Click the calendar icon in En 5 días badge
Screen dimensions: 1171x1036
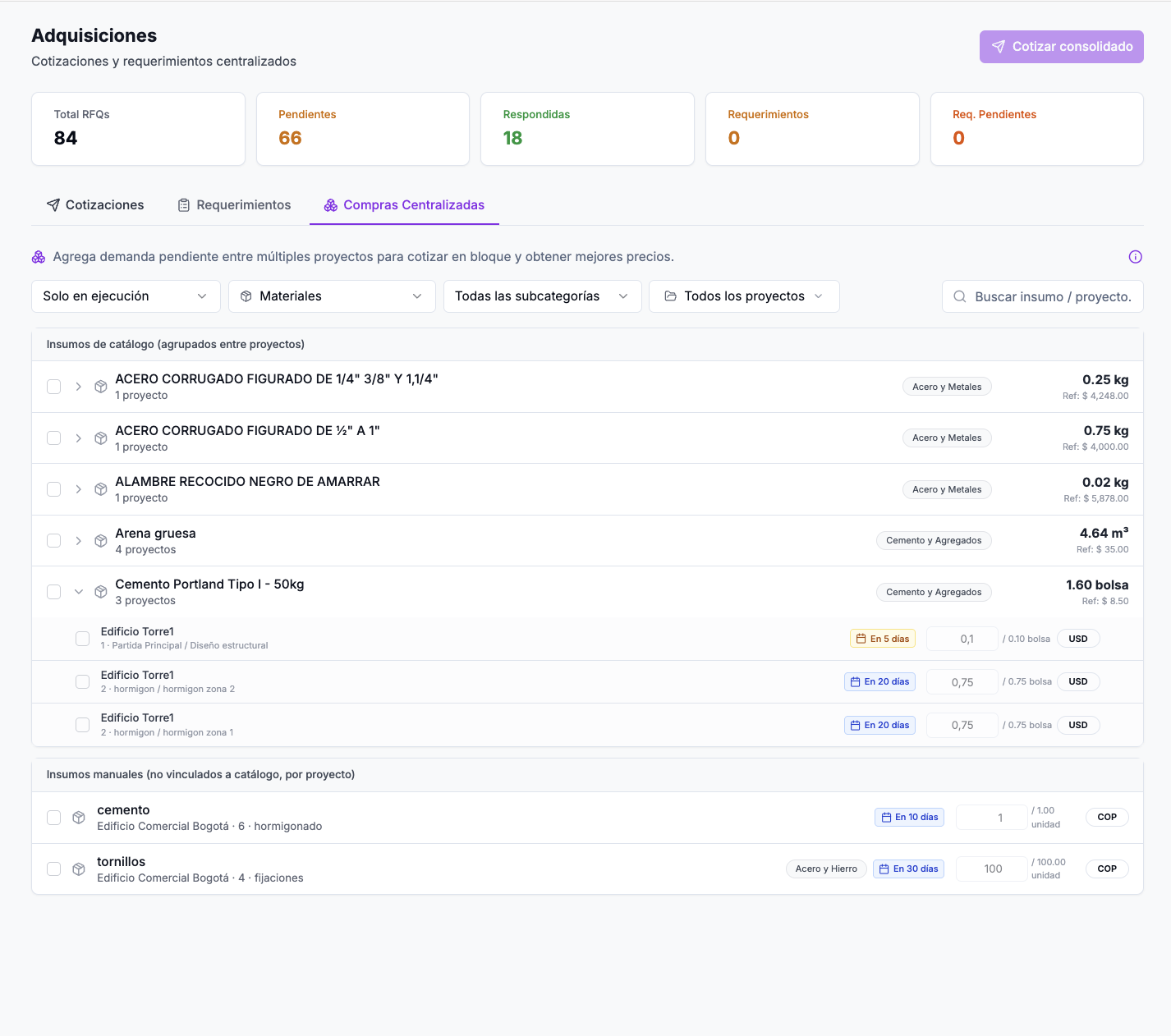click(861, 639)
